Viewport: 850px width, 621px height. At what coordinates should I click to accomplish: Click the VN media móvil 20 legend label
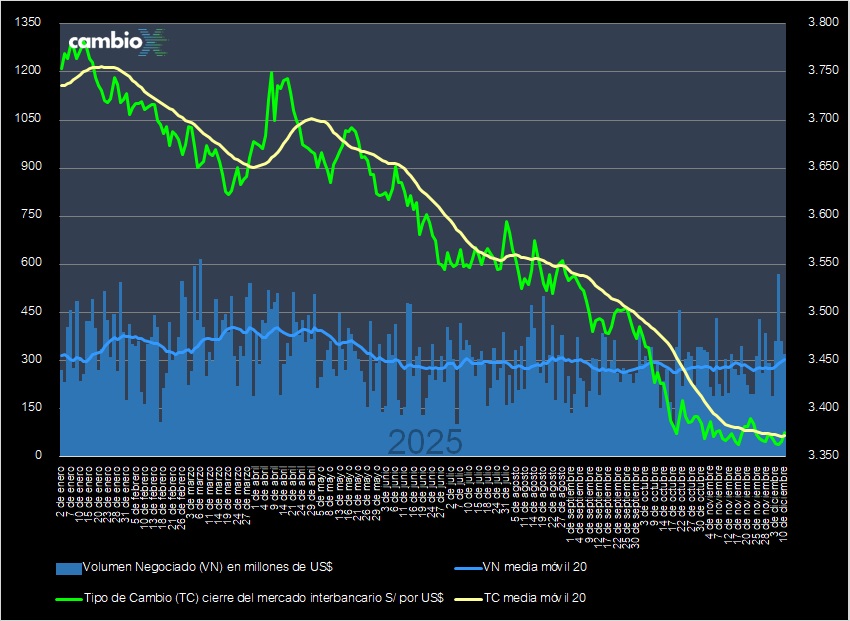click(x=520, y=565)
